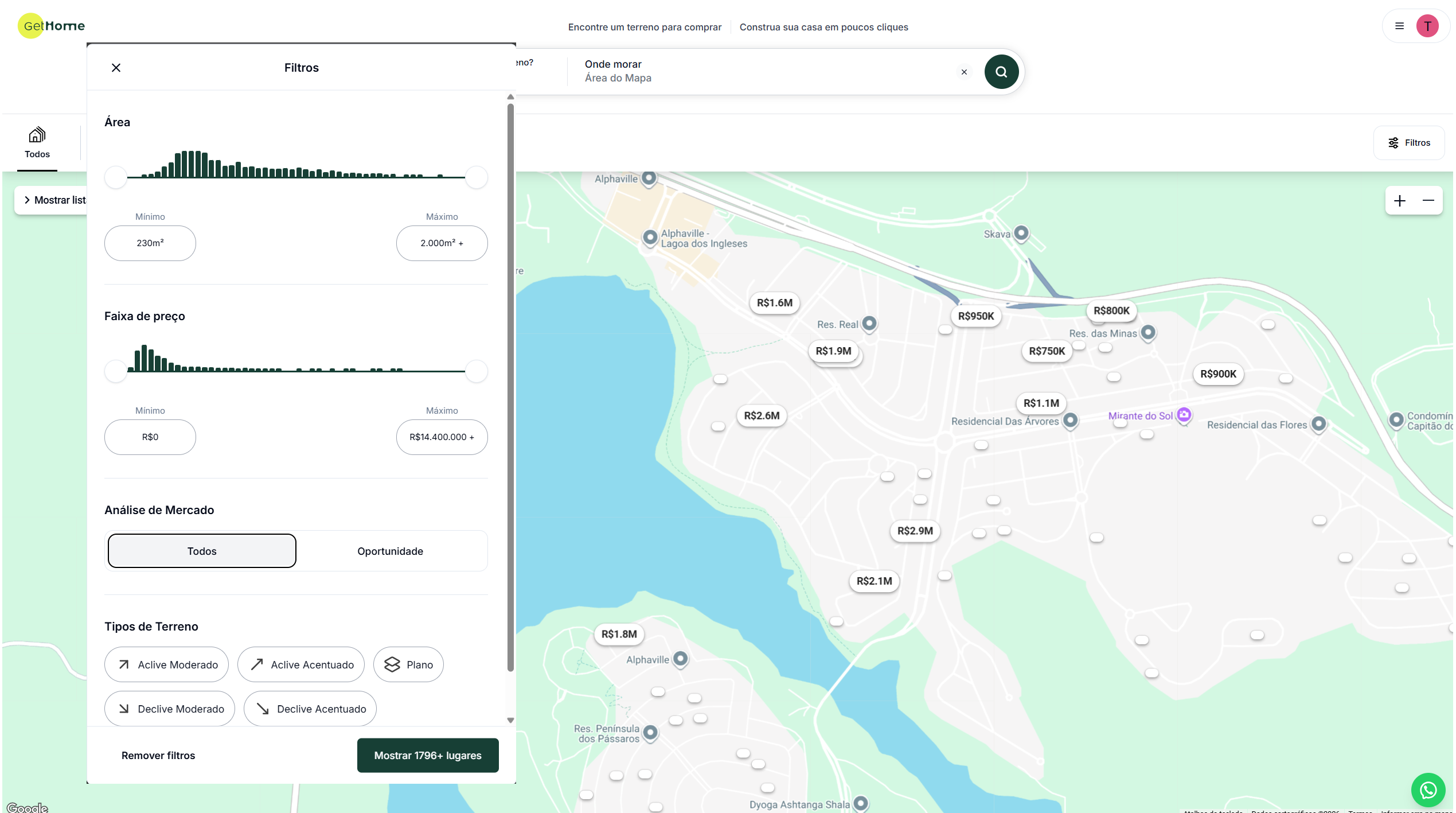The width and height of the screenshot is (1456, 813).
Task: Open the hamburger menu icon
Action: tap(1399, 26)
